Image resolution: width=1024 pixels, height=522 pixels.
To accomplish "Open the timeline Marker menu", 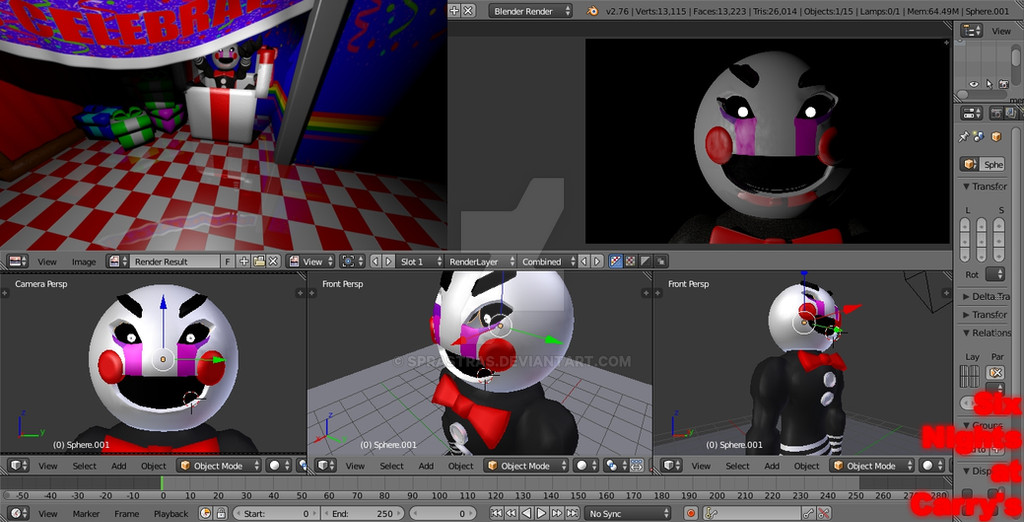I will [86, 514].
